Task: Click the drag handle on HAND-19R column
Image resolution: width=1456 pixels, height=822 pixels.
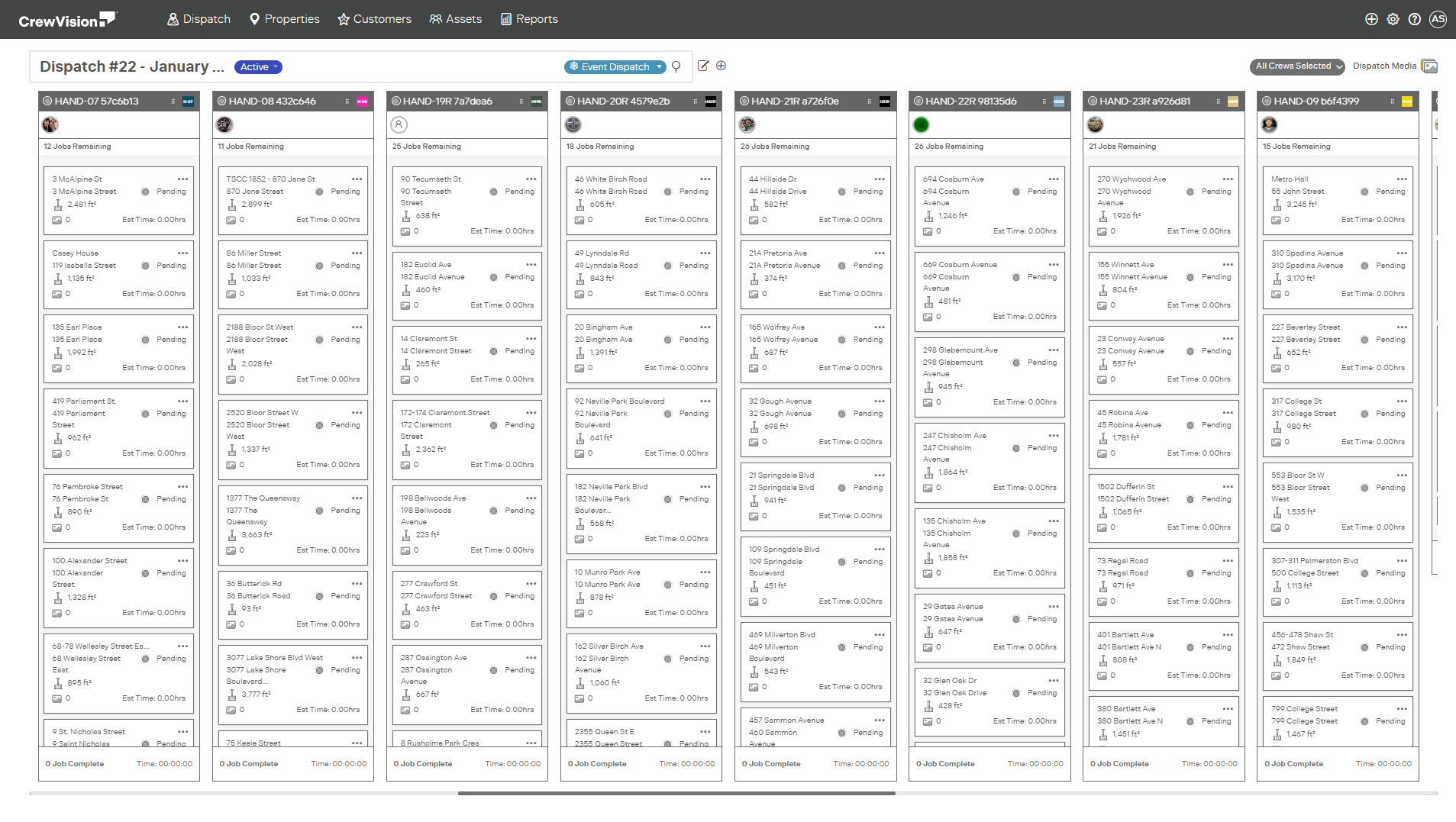Action: coord(521,102)
